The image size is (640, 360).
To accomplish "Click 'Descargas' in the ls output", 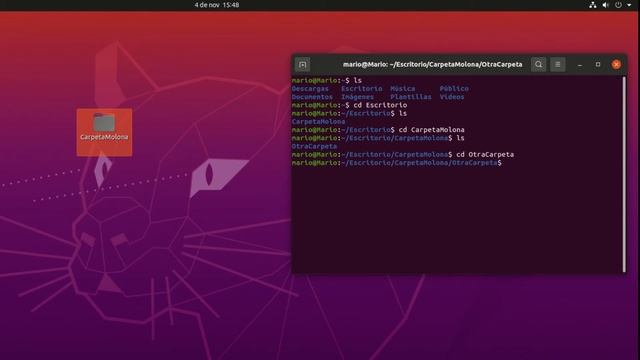I will coord(310,89).
